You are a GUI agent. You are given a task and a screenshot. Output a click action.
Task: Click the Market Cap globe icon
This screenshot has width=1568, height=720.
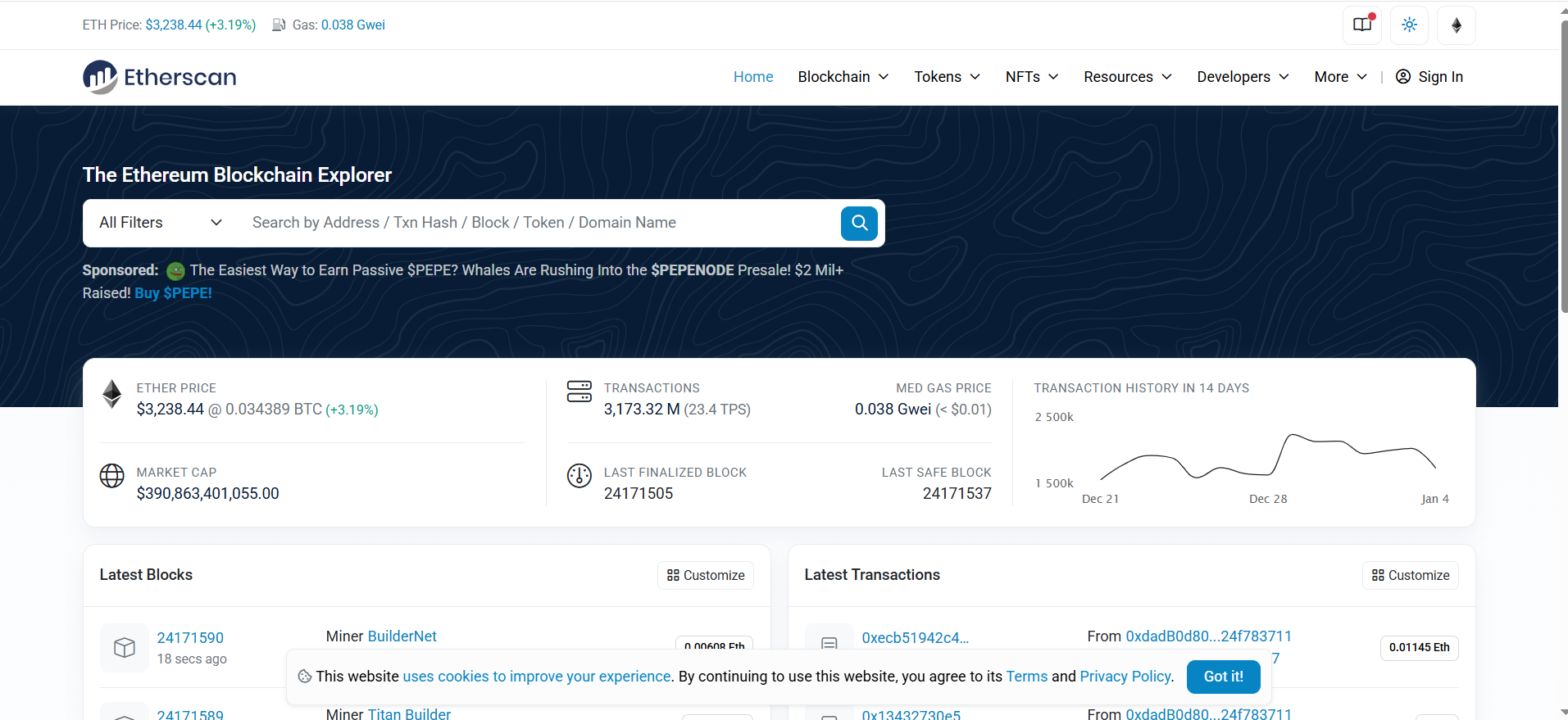pos(112,475)
